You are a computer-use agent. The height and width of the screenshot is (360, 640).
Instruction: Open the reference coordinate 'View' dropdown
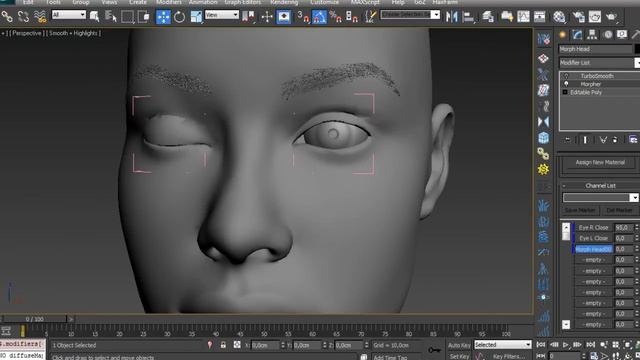[x=222, y=15]
